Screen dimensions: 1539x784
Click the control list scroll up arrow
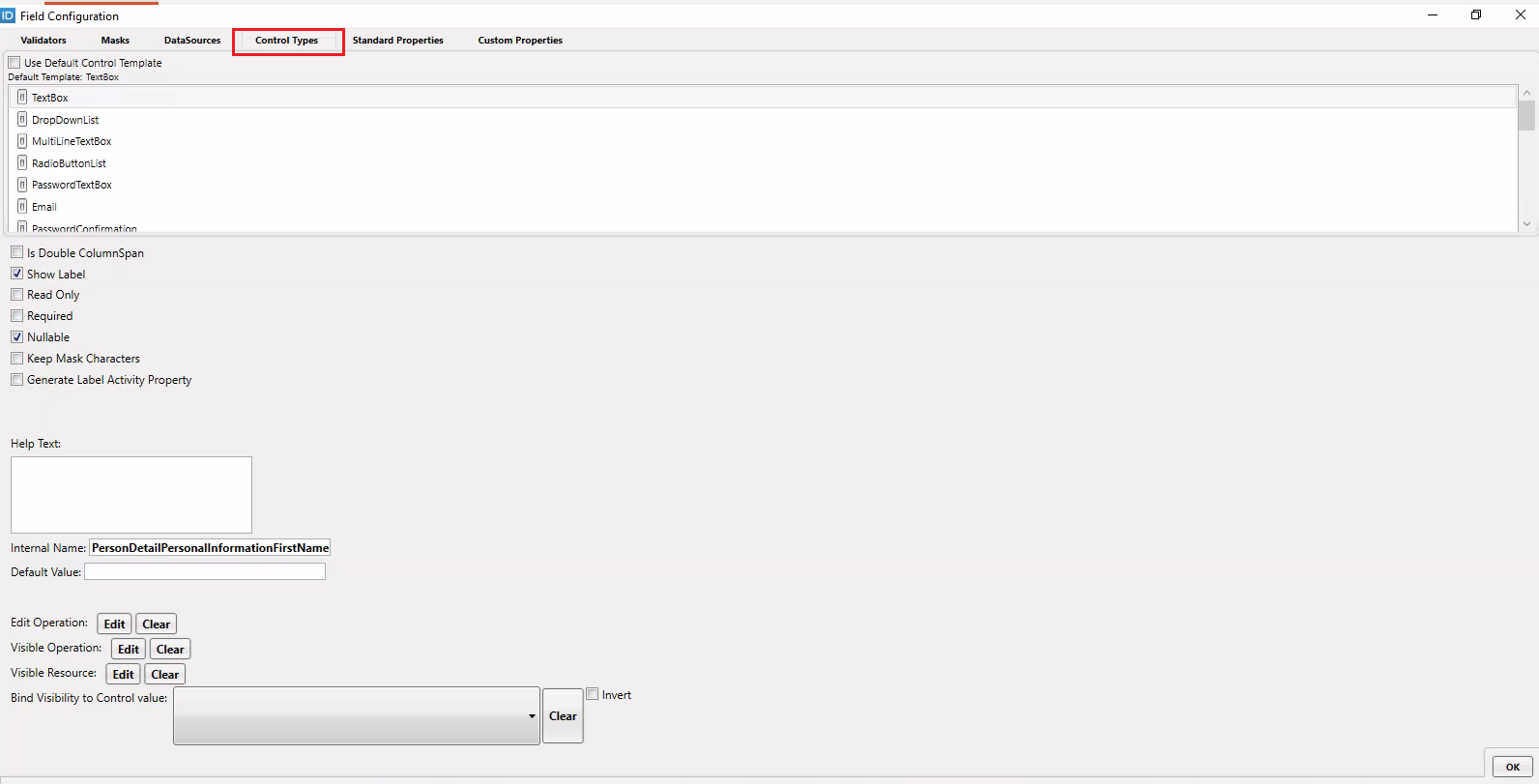(x=1527, y=93)
